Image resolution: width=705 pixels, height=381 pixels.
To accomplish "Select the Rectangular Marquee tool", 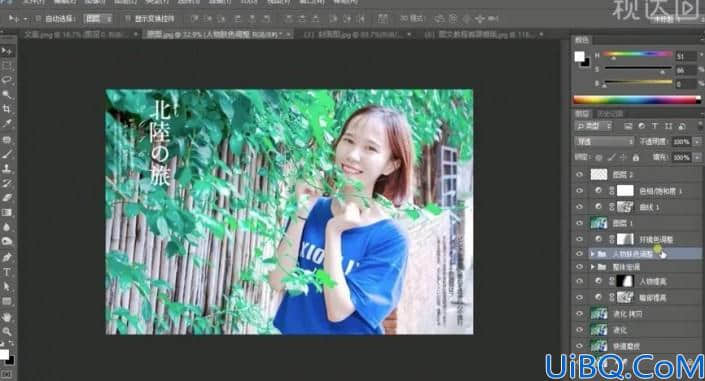I will click(7, 66).
